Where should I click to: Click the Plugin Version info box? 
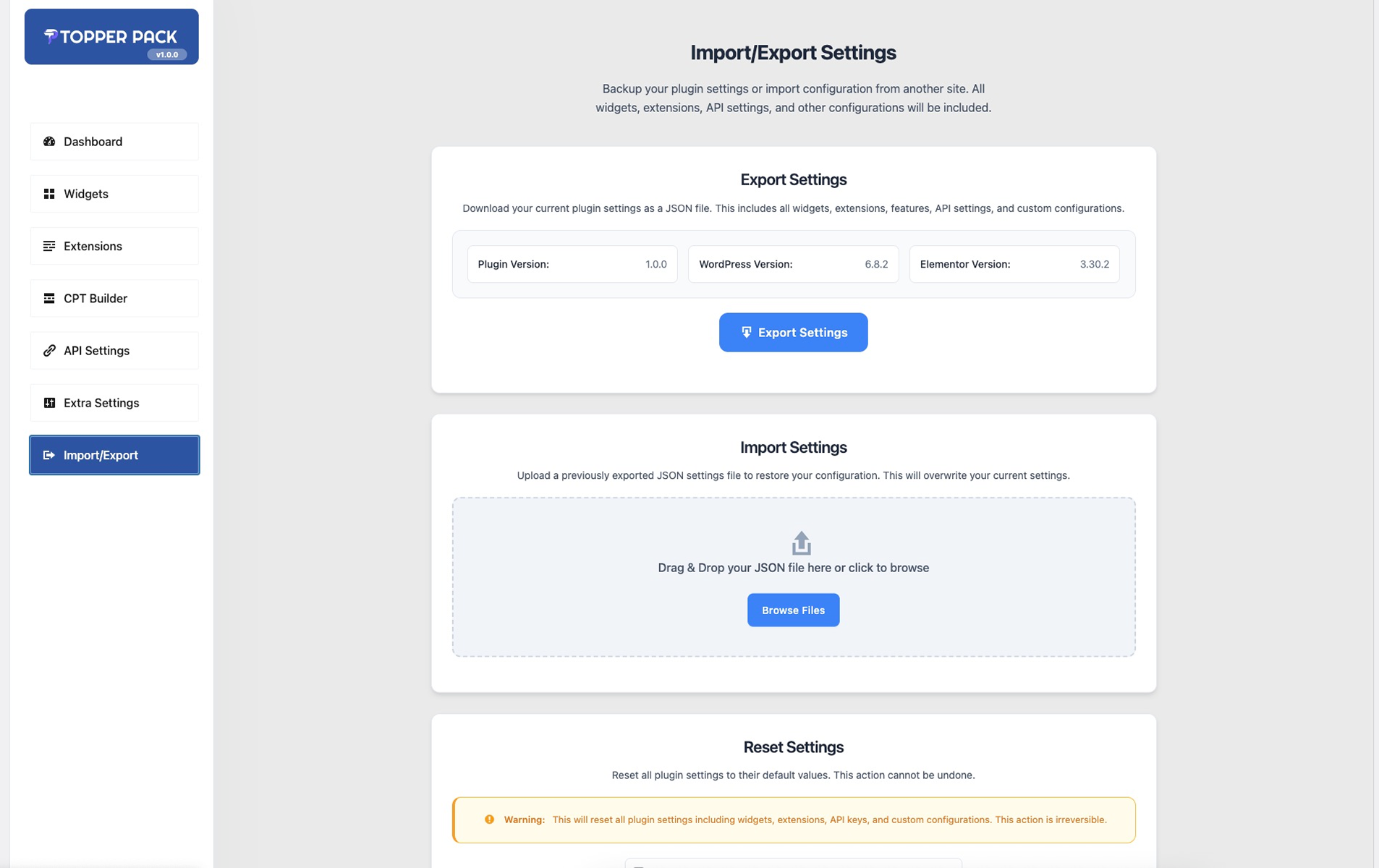click(572, 264)
